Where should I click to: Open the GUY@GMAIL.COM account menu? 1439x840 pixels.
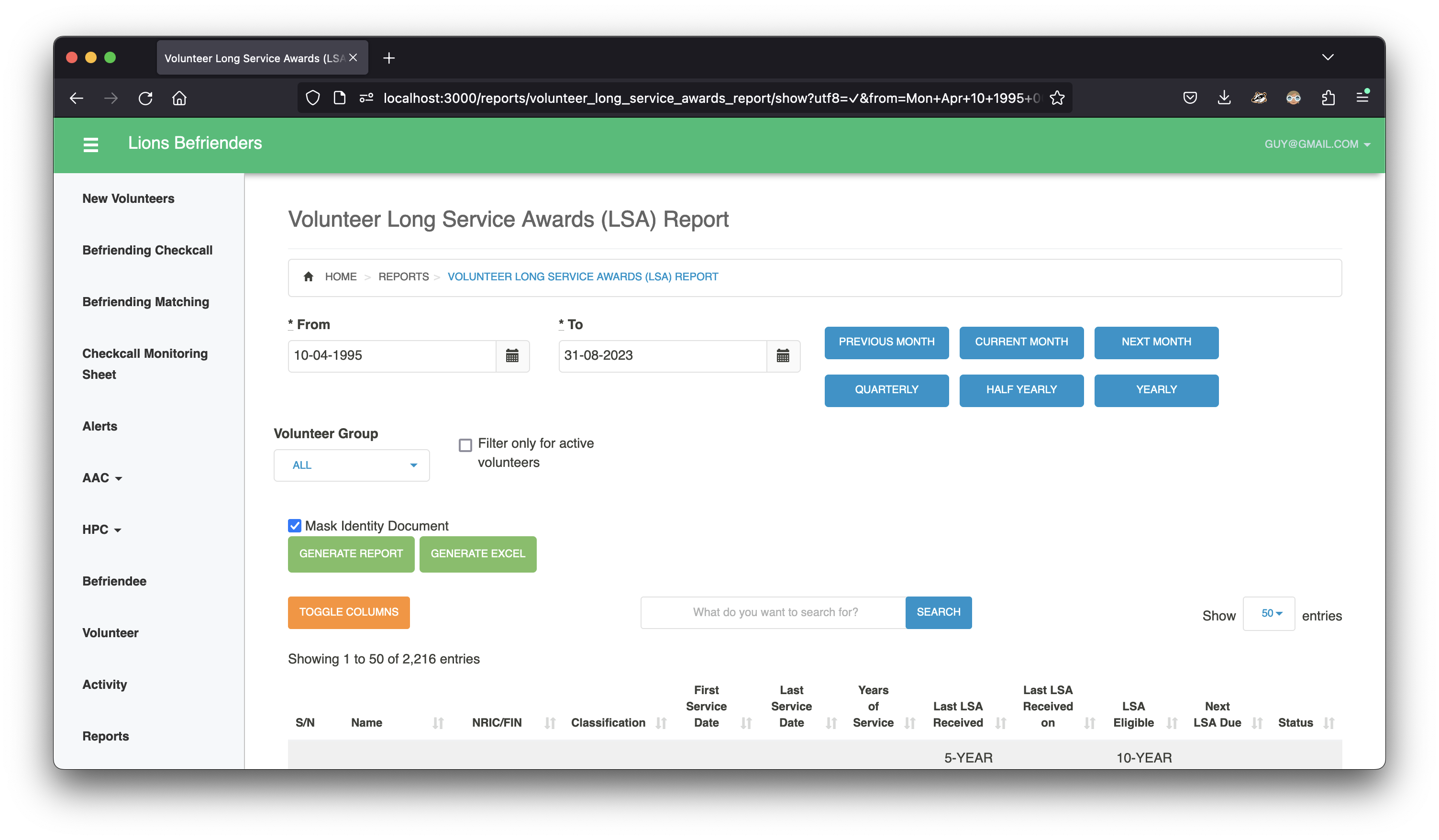(x=1317, y=144)
